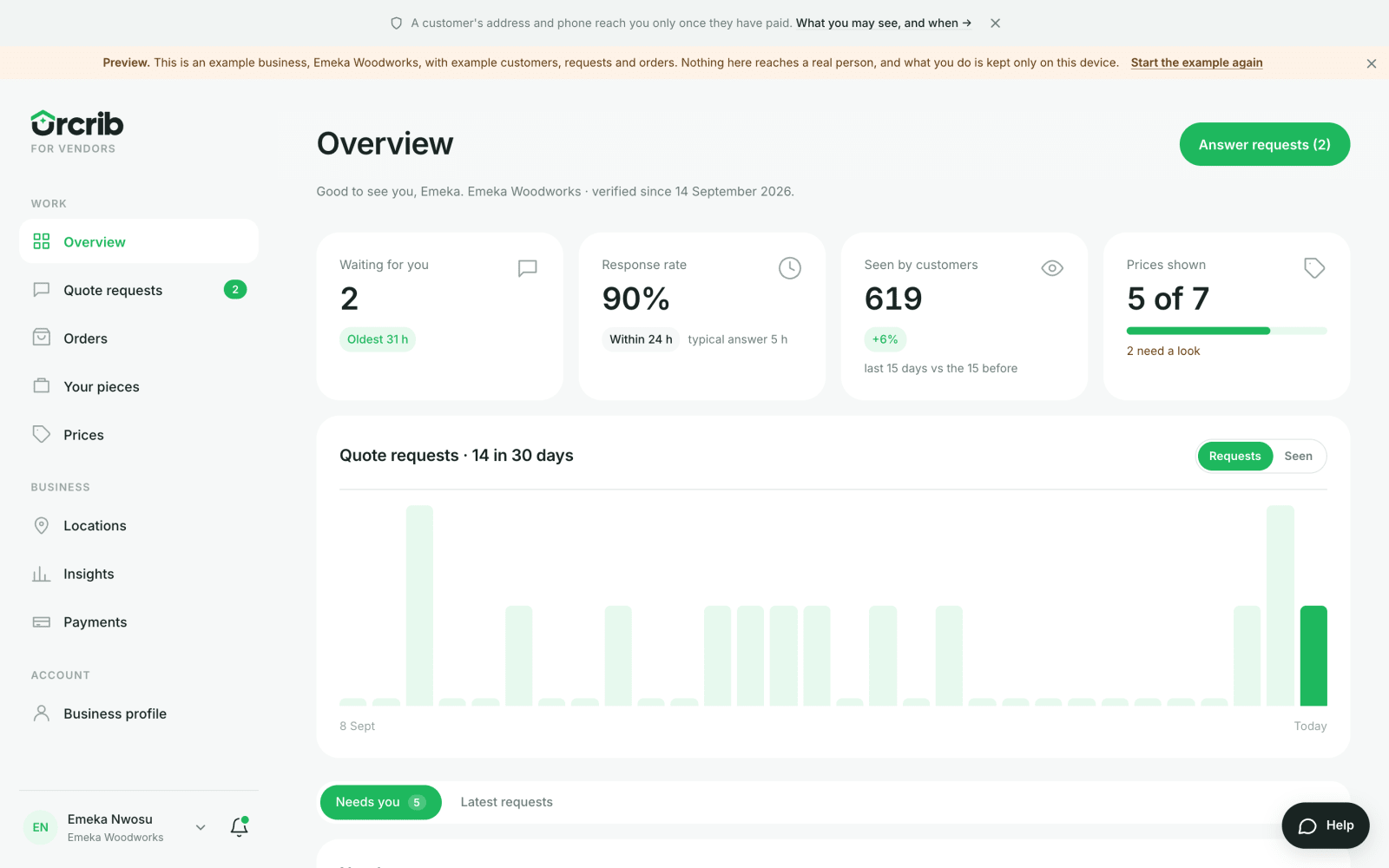Screen dimensions: 1389x868
Task: Click the Payments card icon
Action: point(42,621)
